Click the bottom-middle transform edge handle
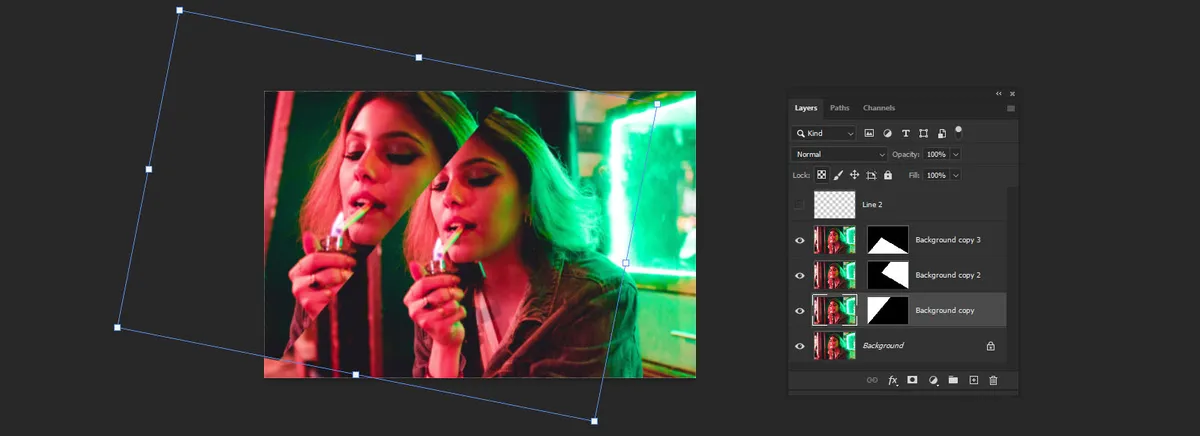The width and height of the screenshot is (1200, 436). point(356,374)
